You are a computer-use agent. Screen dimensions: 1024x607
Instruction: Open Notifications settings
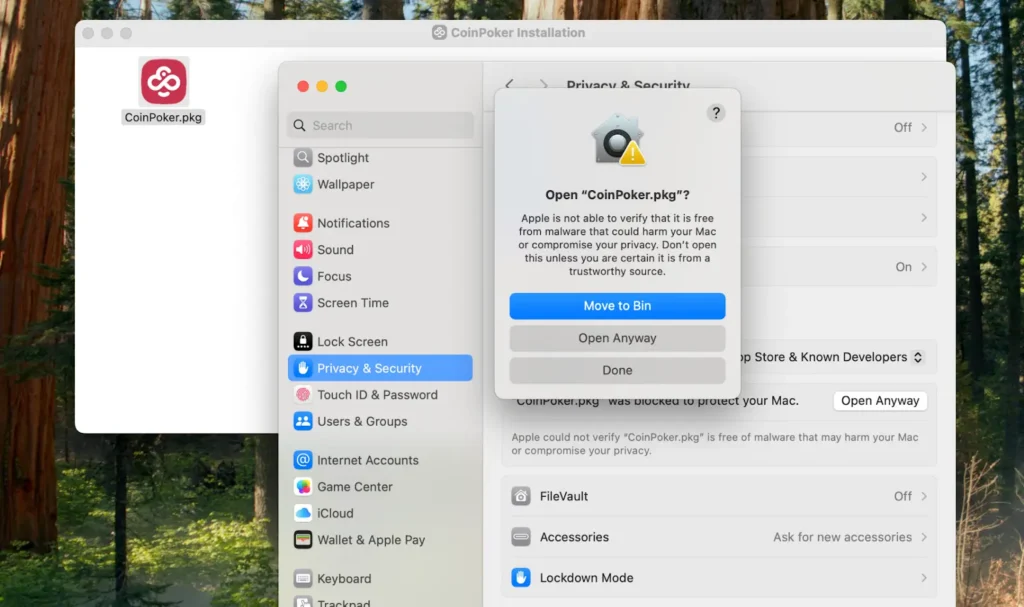coord(352,223)
